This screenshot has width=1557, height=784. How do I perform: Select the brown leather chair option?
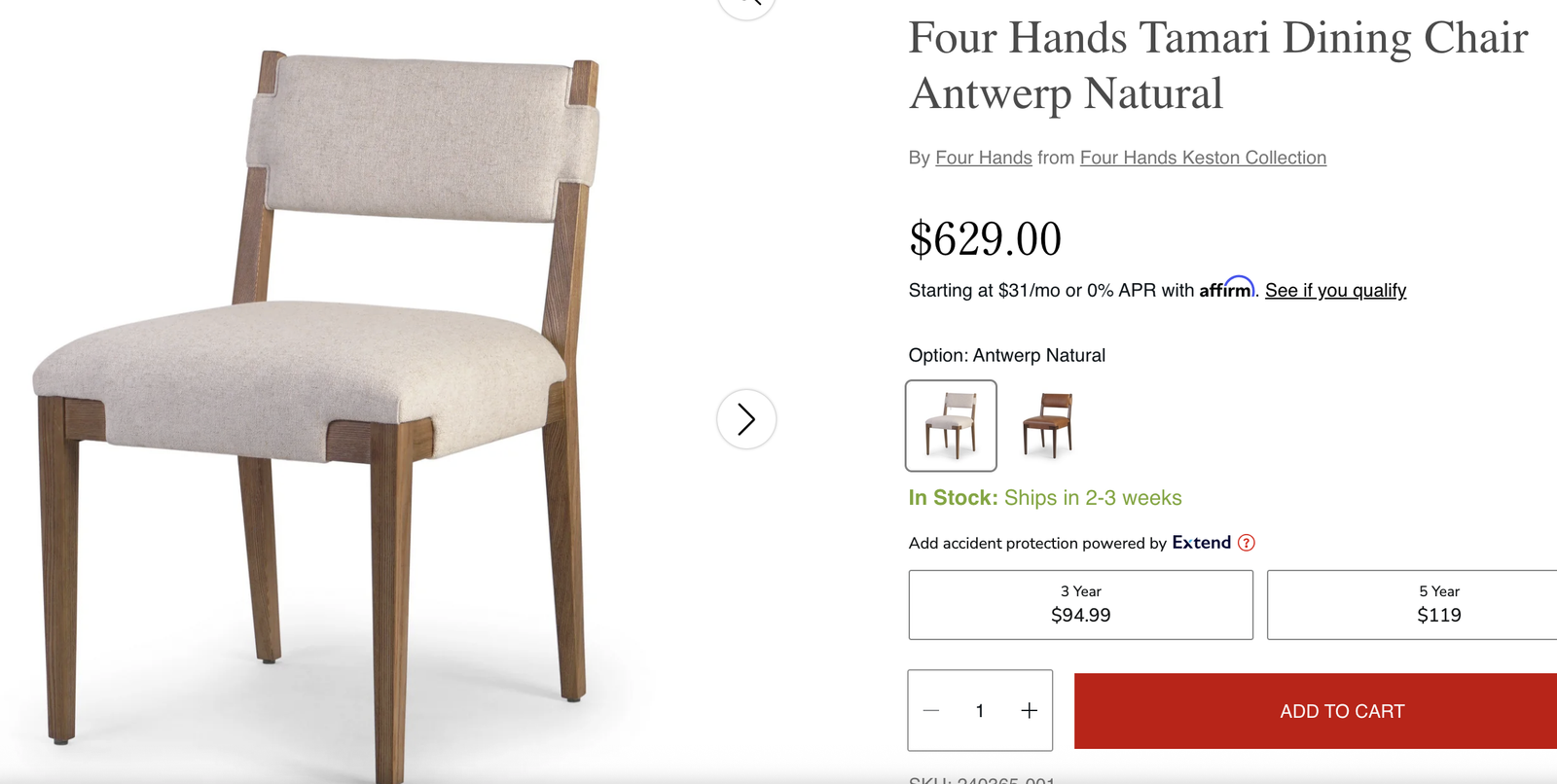tap(1048, 425)
